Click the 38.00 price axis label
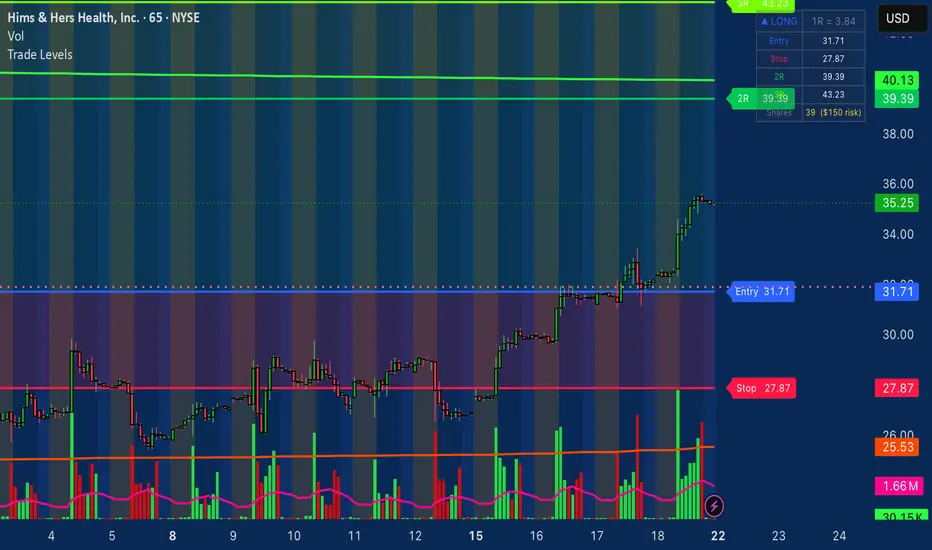932x550 pixels. (898, 134)
